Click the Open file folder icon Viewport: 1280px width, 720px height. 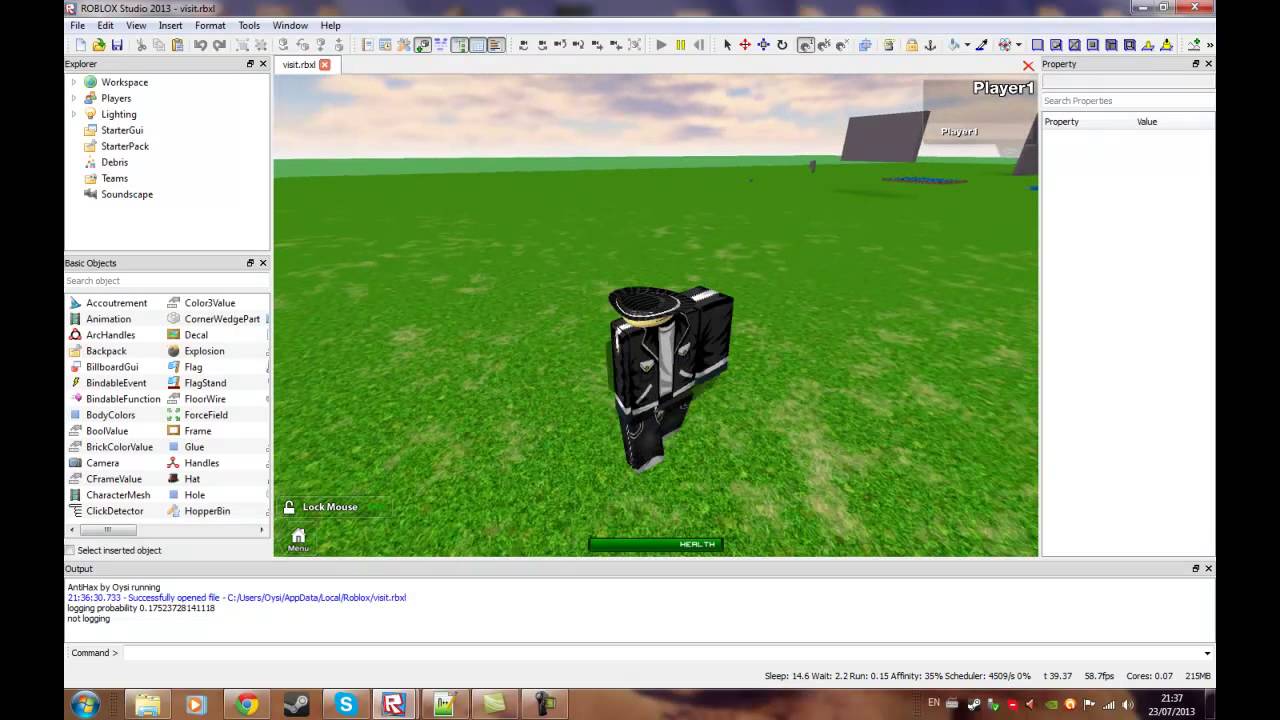pyautogui.click(x=99, y=45)
